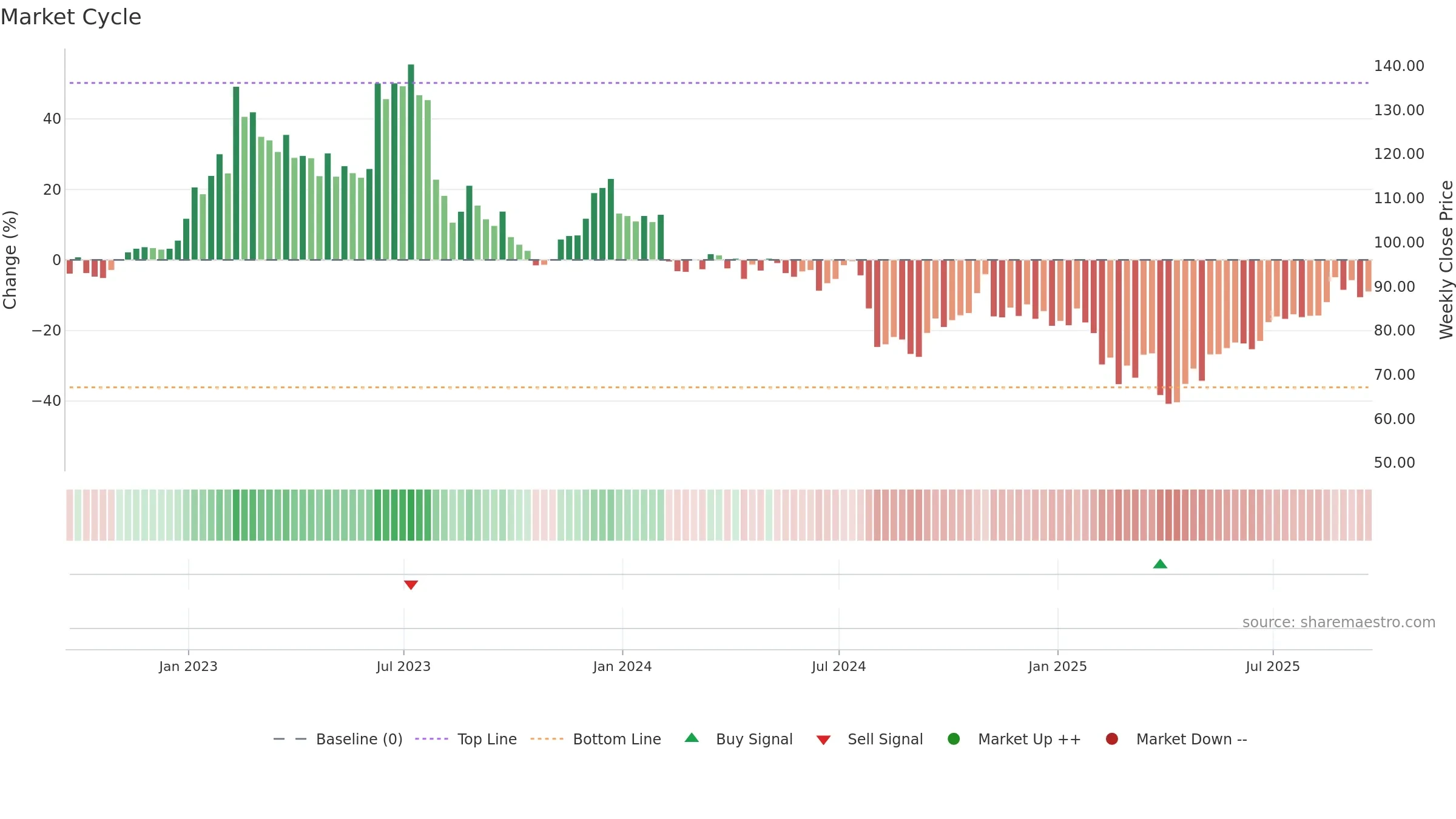Viewport: 1456px width, 819px height.
Task: Click the 110.00 price axis label
Action: pyautogui.click(x=1399, y=198)
